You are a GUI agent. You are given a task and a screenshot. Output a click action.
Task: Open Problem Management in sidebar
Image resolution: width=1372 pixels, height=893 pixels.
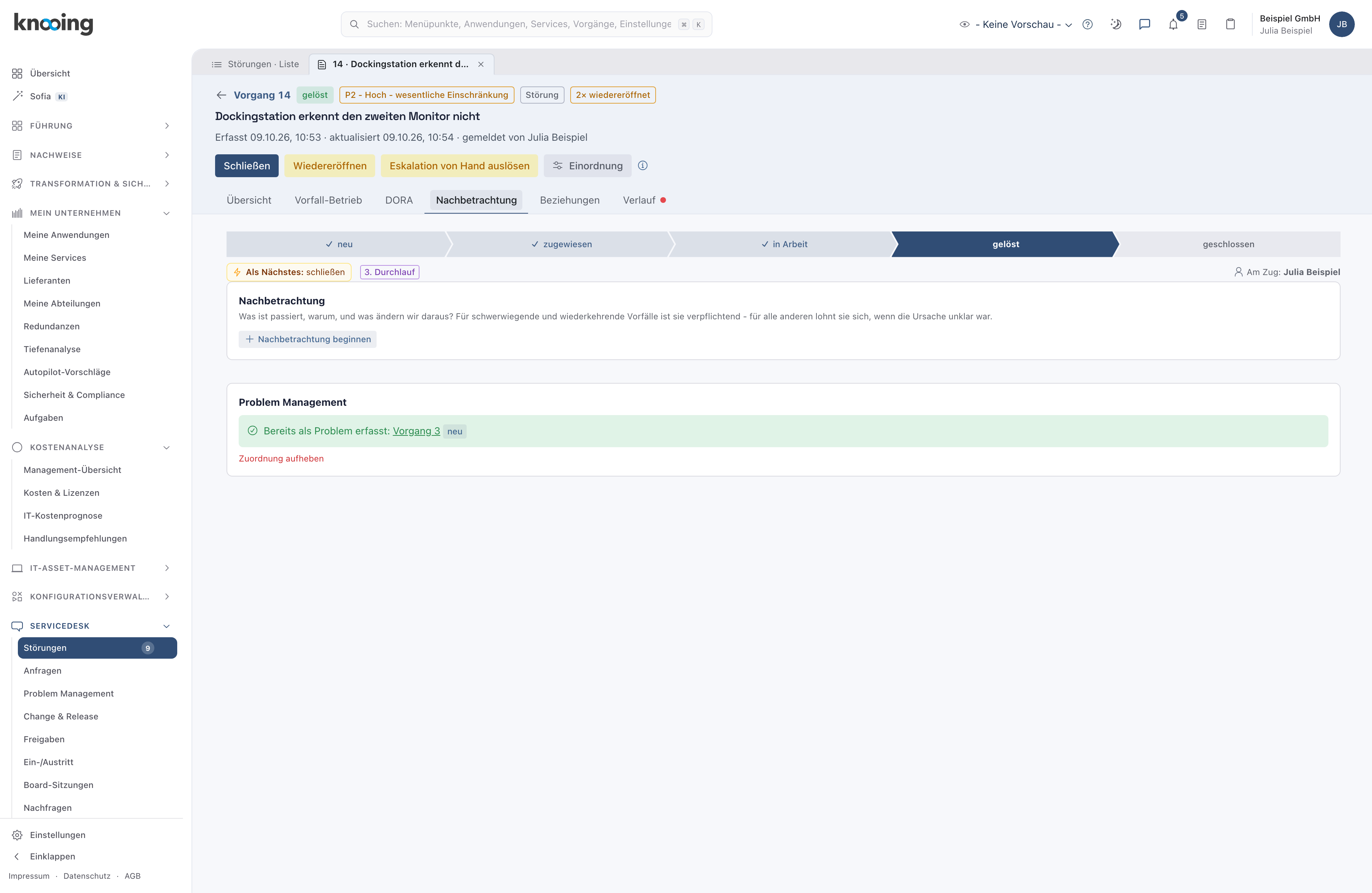69,694
